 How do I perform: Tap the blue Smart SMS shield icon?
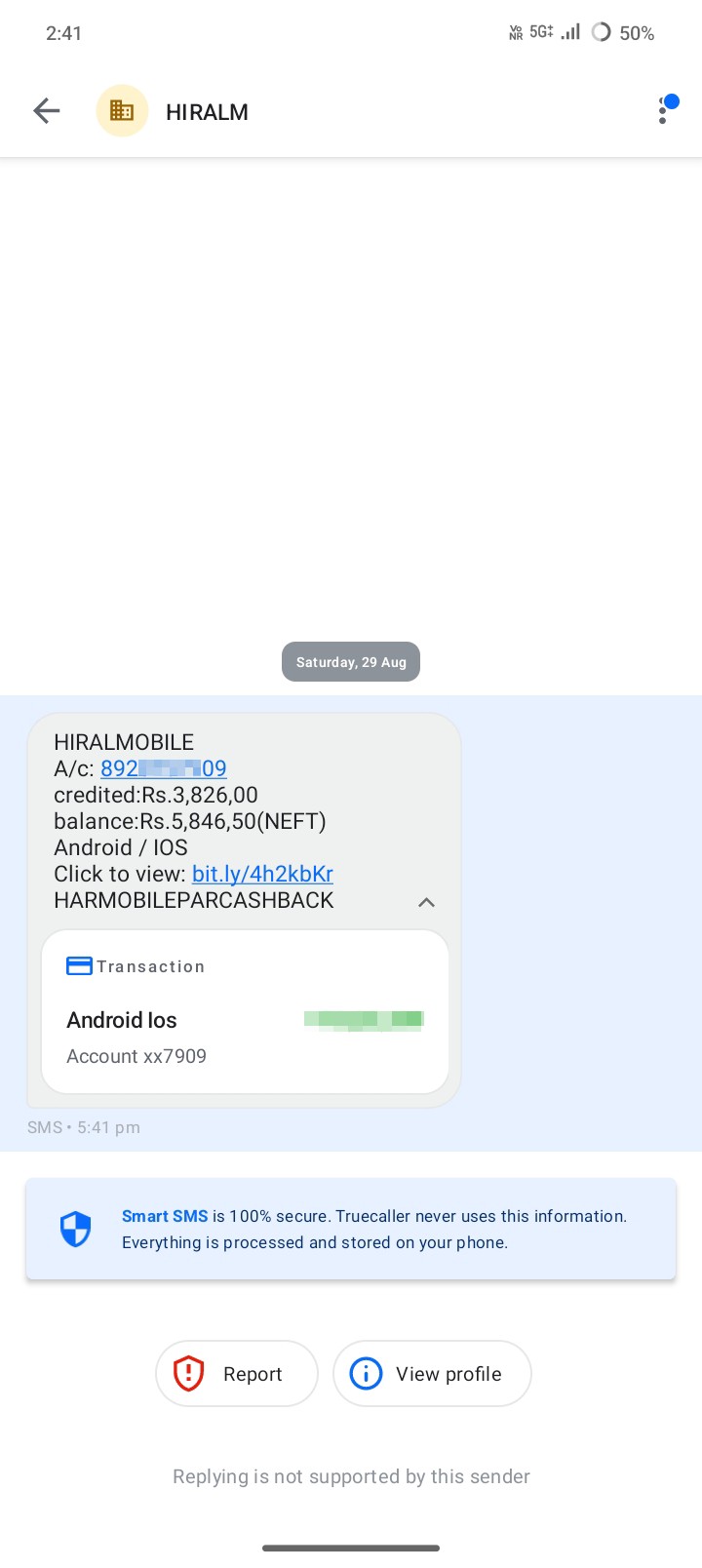tap(75, 1230)
